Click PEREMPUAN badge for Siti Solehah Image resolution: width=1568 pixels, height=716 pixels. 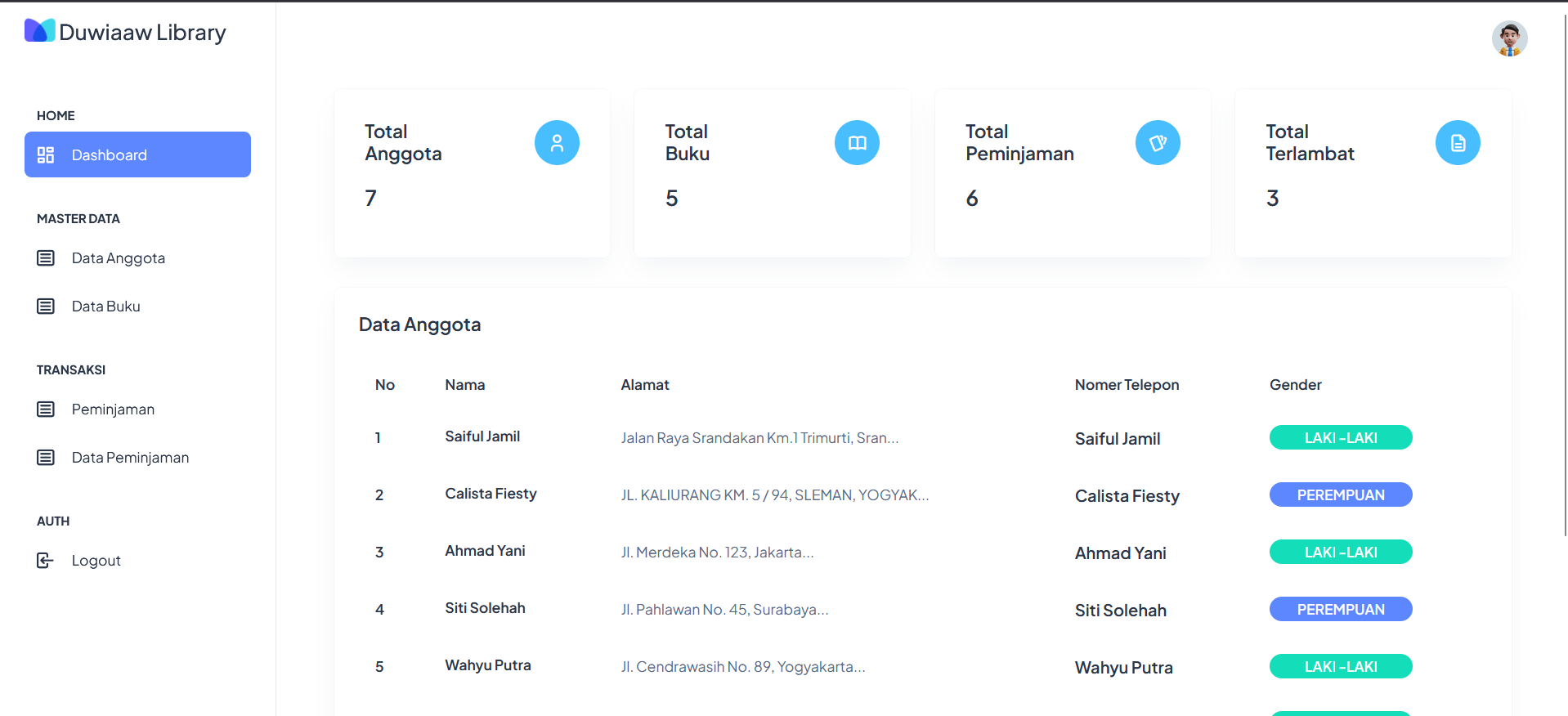pyautogui.click(x=1341, y=610)
